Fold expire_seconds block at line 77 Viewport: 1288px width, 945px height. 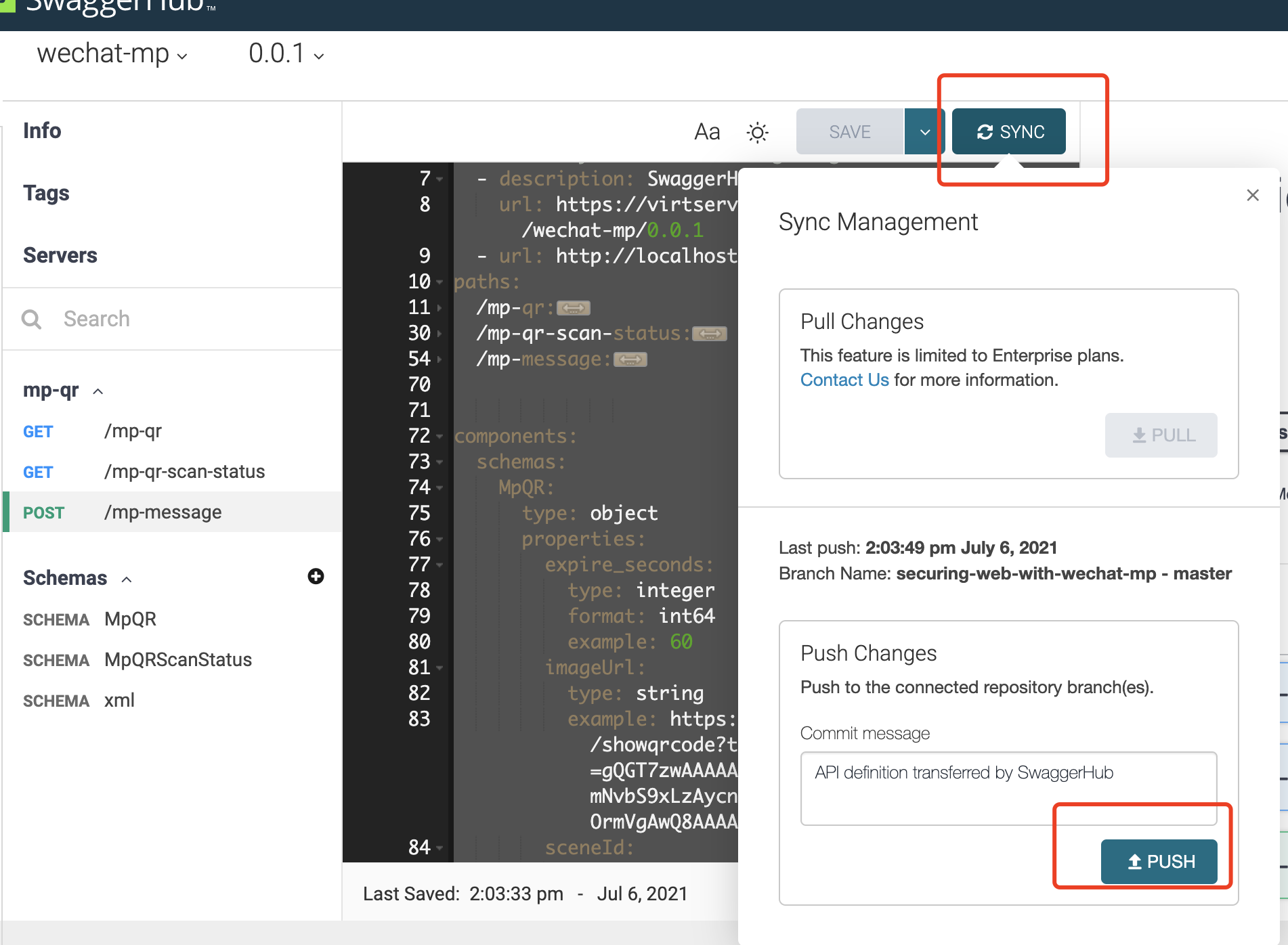[439, 565]
